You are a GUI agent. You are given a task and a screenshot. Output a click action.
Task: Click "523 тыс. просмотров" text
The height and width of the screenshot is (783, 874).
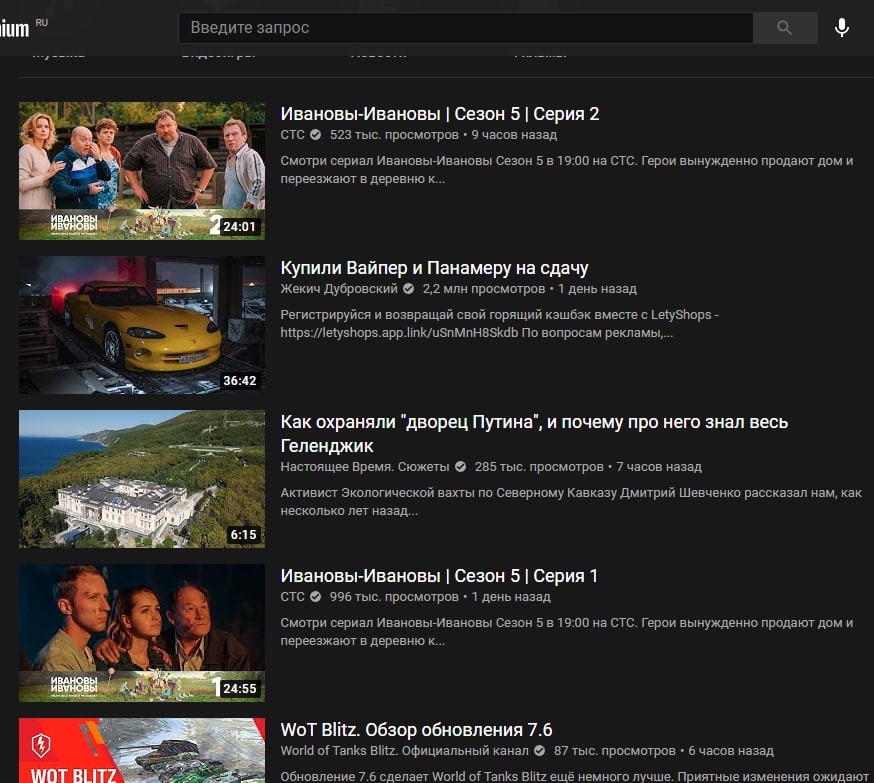click(x=394, y=135)
